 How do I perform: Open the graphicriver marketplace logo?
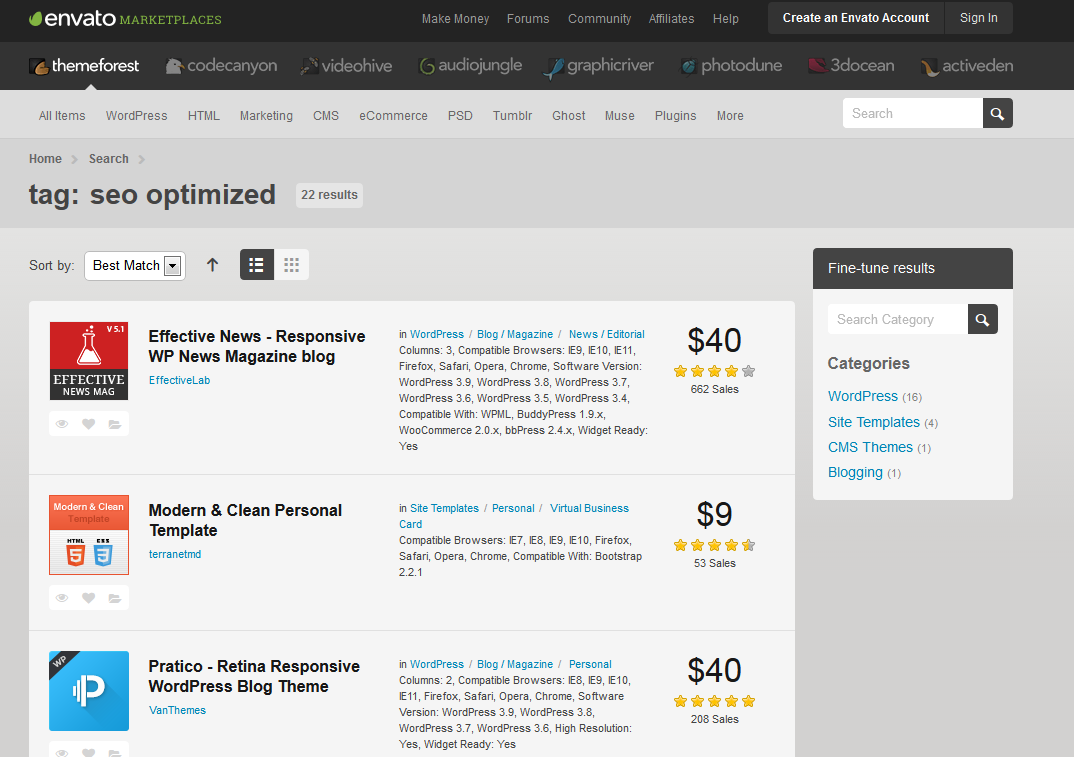click(x=598, y=66)
